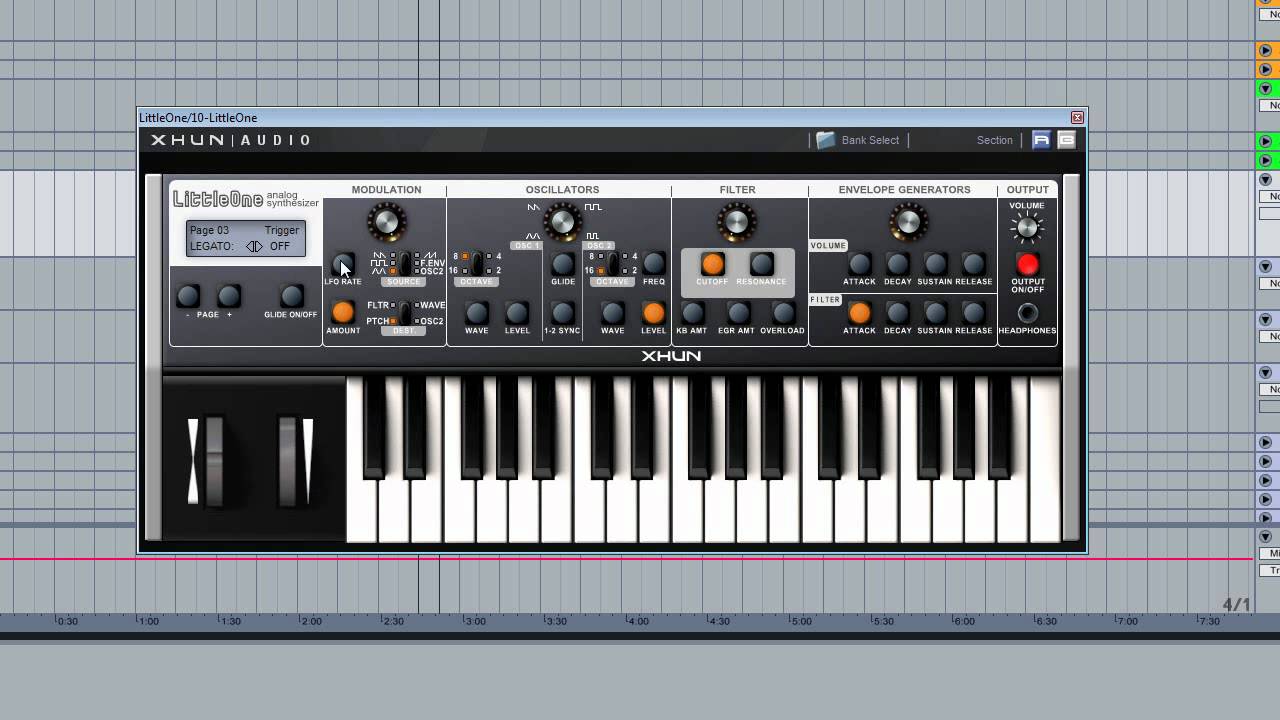This screenshot has height=720, width=1280.
Task: Select the modulation AMOUNT button
Action: 343,313
